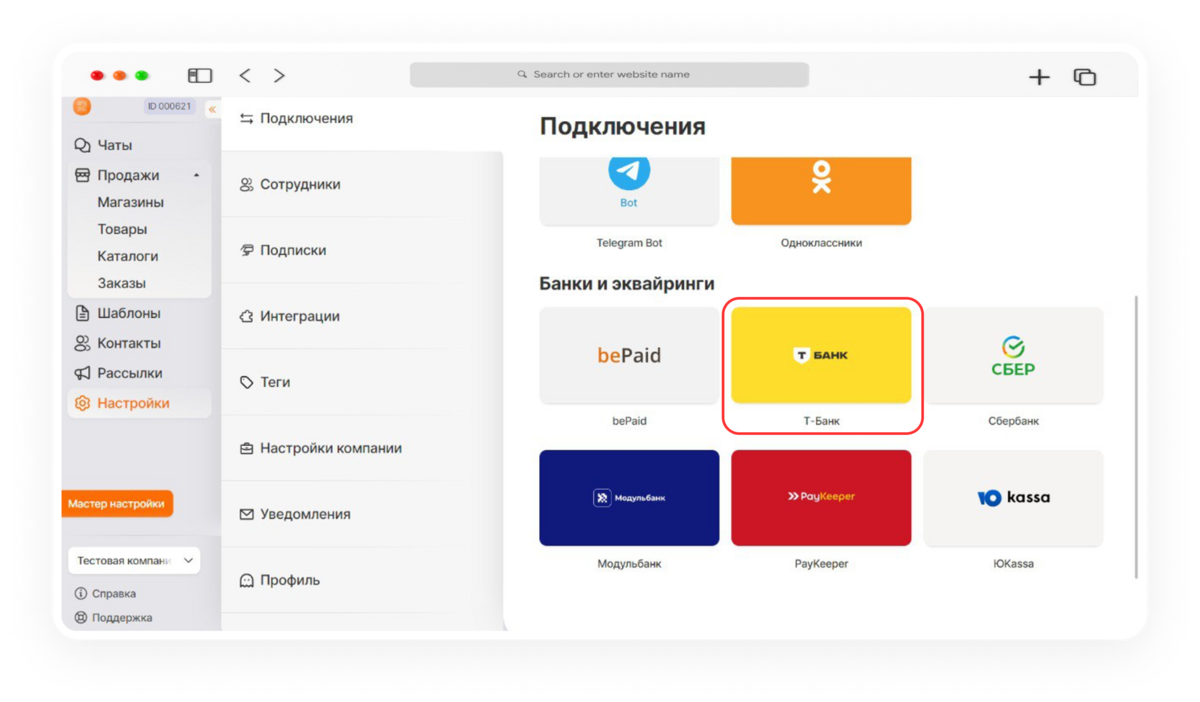The image size is (1200, 702).
Task: Click the Профиль face icon
Action: (x=246, y=580)
